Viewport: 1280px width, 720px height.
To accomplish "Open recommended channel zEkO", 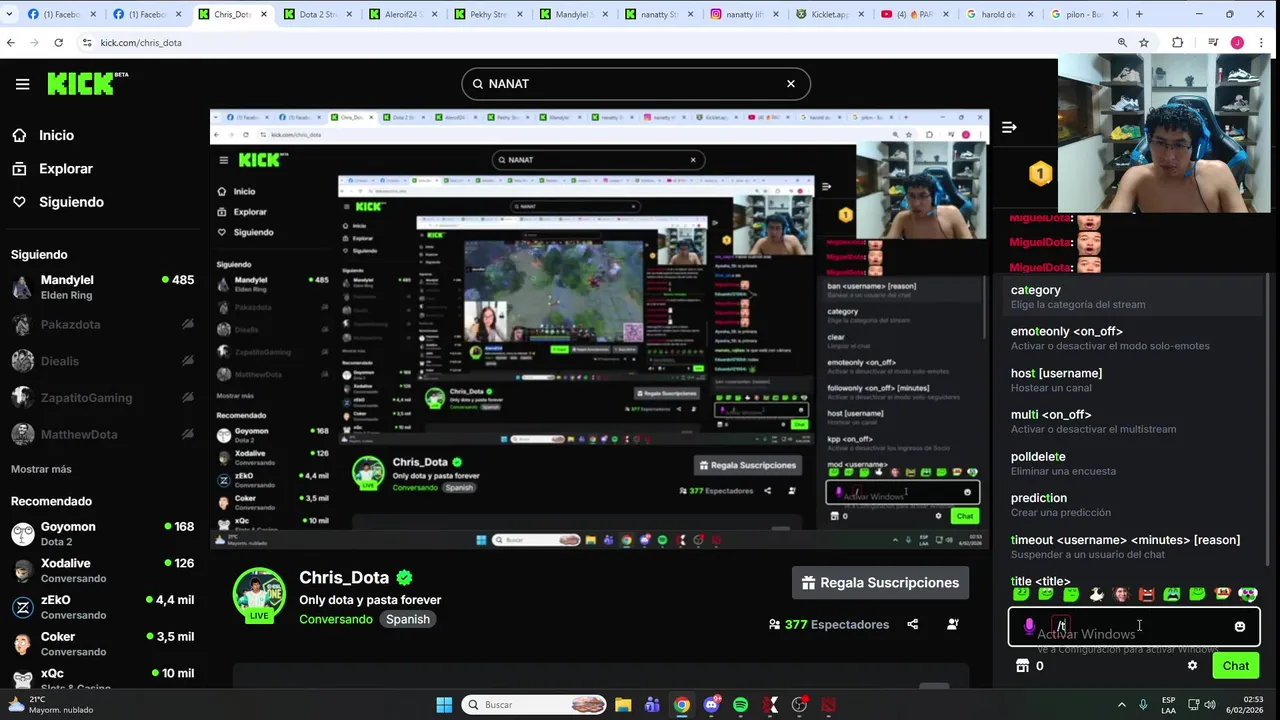I will tap(102, 607).
